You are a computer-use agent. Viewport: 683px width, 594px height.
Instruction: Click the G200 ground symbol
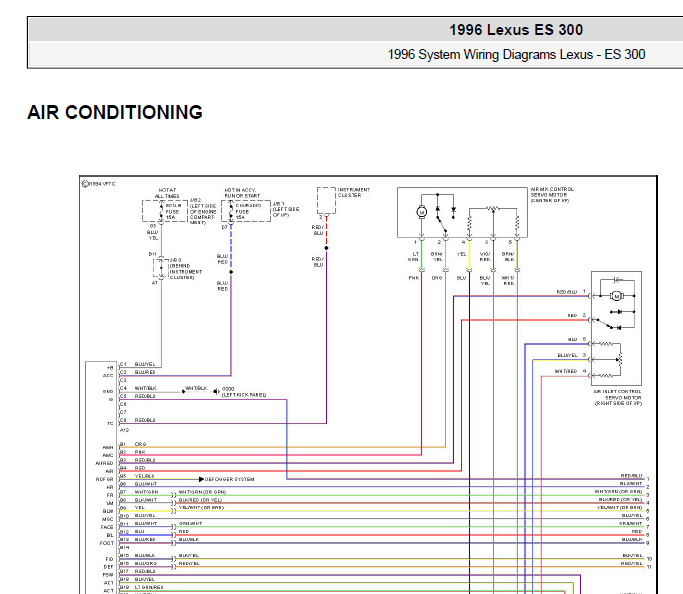tap(216, 392)
